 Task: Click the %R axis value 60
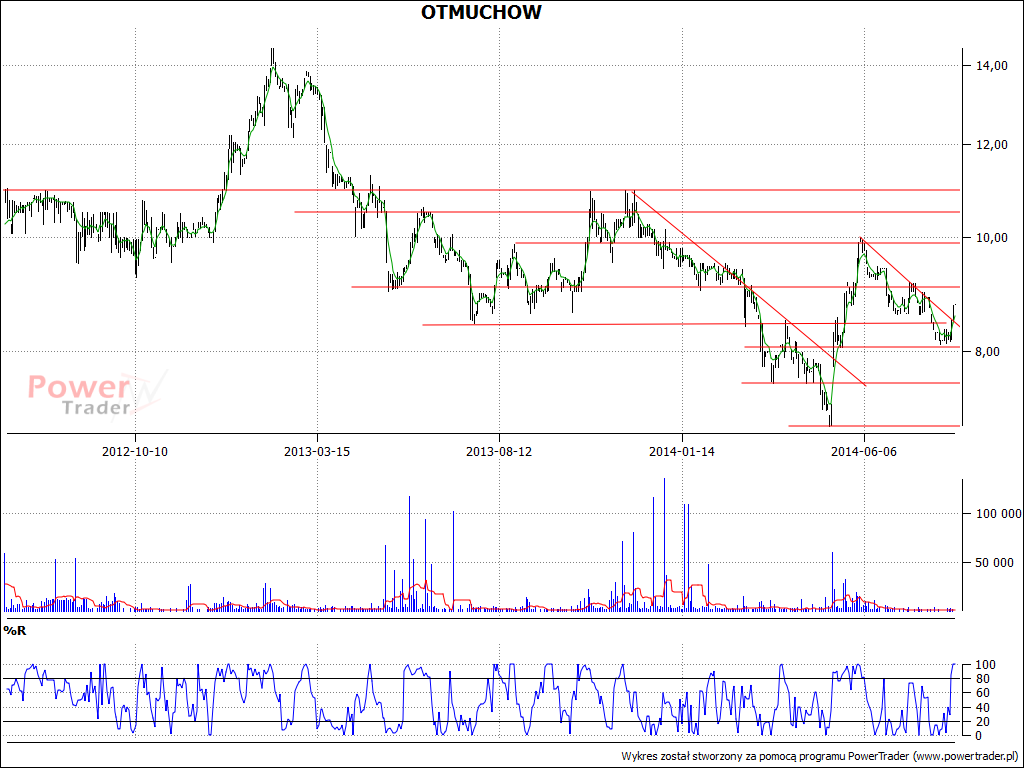984,693
